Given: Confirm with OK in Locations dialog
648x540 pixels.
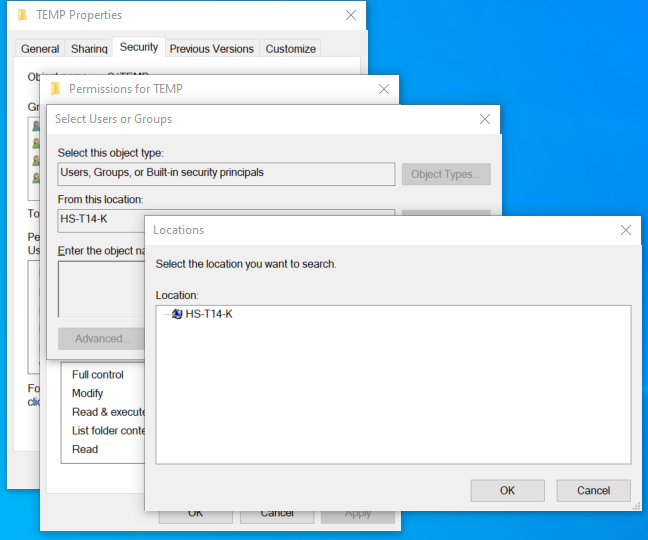Looking at the screenshot, I should tap(507, 490).
